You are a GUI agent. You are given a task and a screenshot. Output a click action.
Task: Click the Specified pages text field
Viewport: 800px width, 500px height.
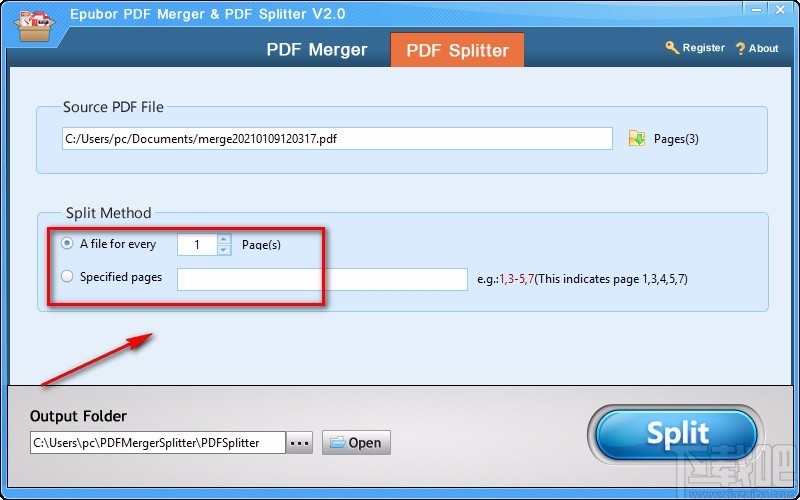click(x=322, y=279)
